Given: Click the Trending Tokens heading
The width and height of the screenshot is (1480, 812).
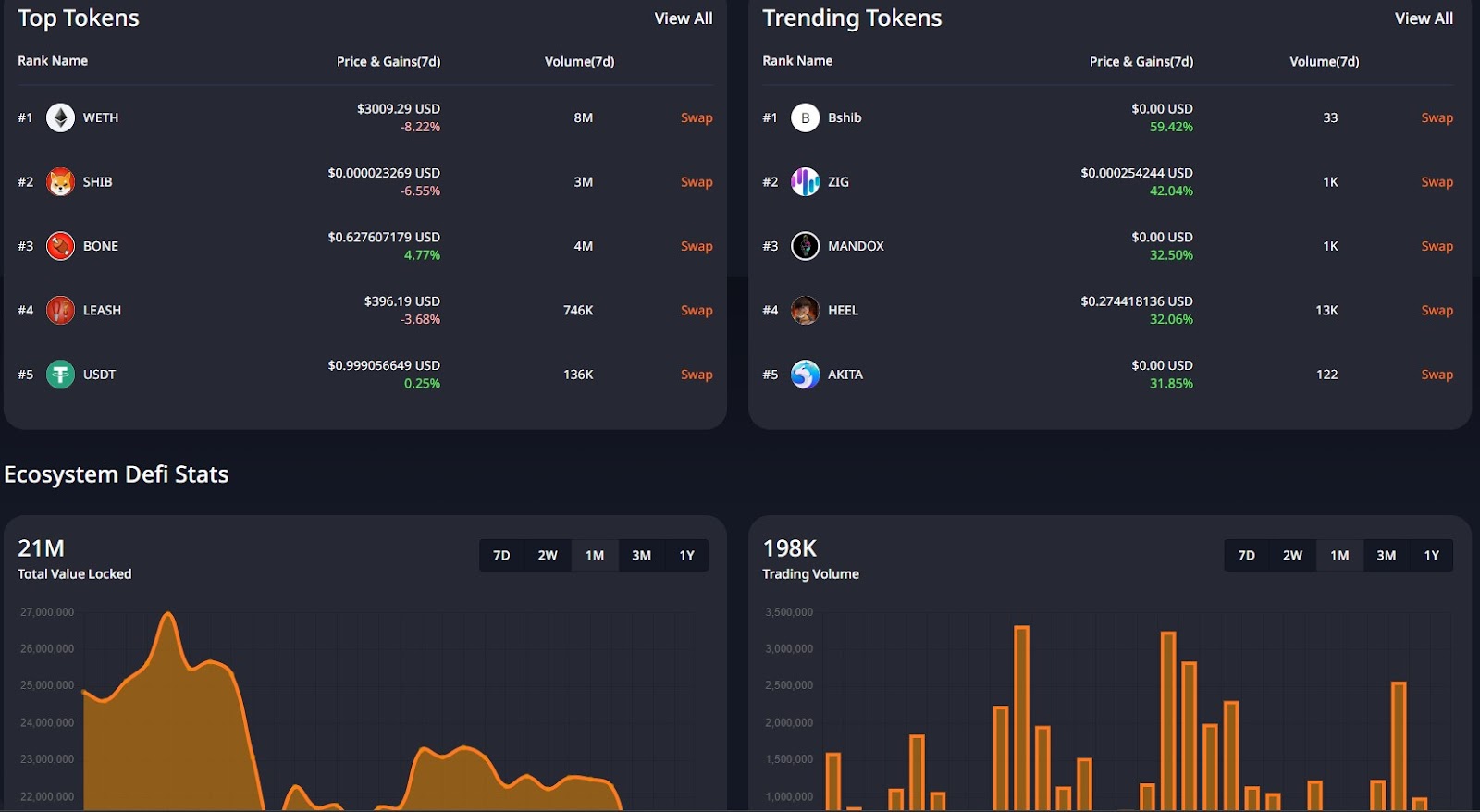Looking at the screenshot, I should (852, 18).
